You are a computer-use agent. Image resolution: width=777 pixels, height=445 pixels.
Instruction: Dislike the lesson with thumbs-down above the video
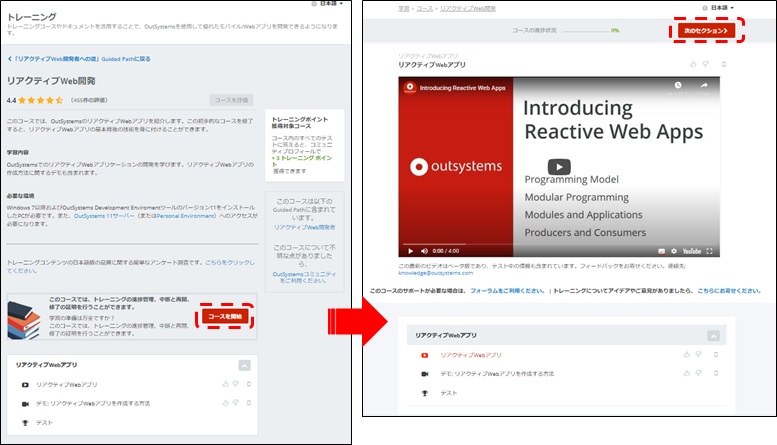pos(704,64)
